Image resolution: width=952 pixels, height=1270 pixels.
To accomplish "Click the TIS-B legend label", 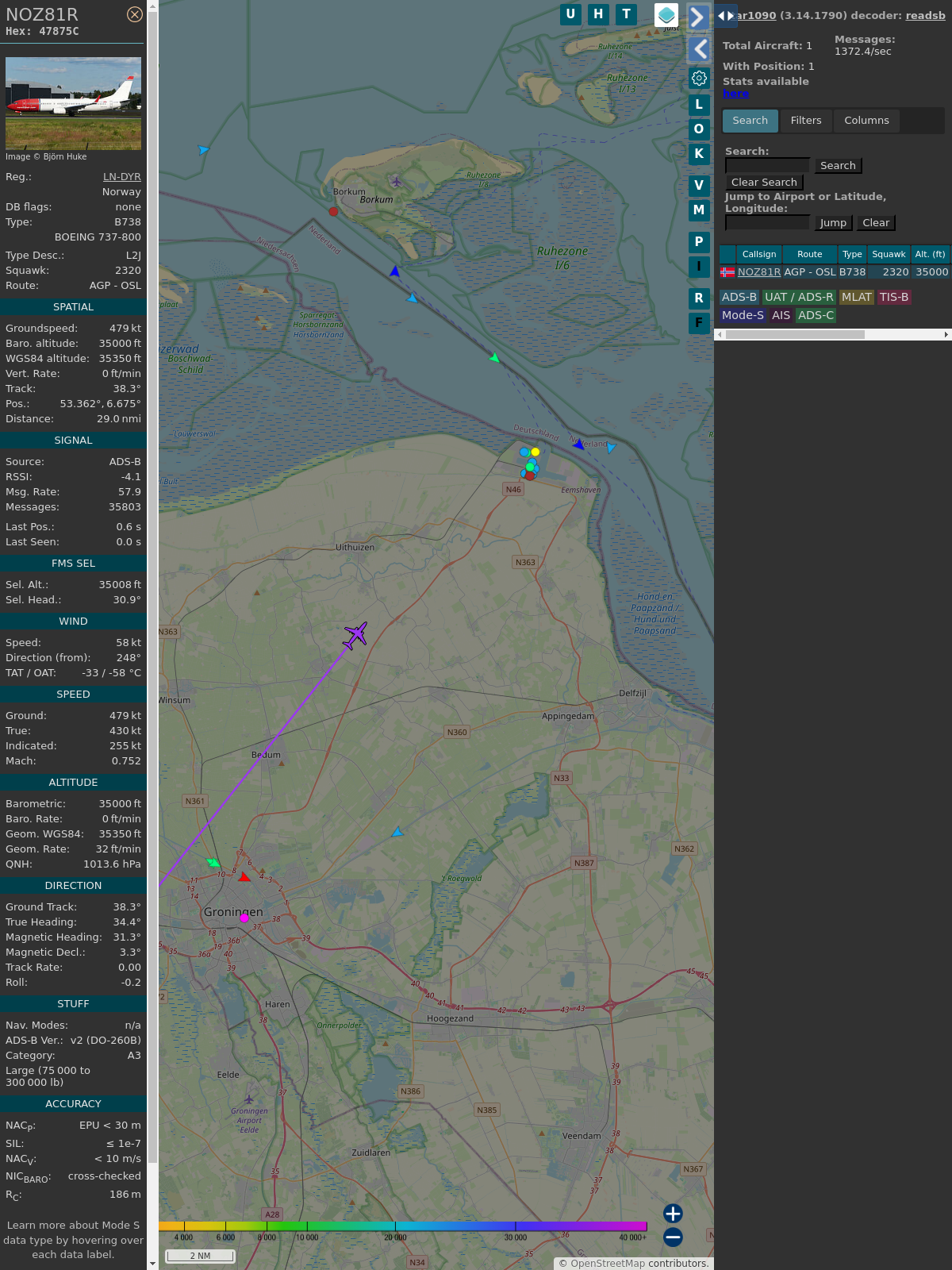I will (x=894, y=297).
